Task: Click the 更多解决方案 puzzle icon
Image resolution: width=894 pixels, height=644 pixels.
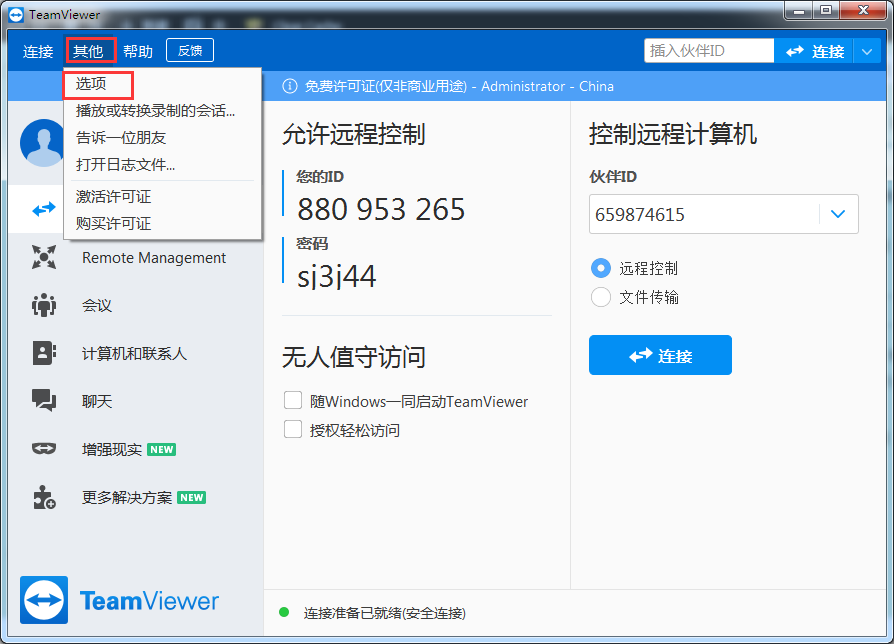Action: click(x=44, y=497)
